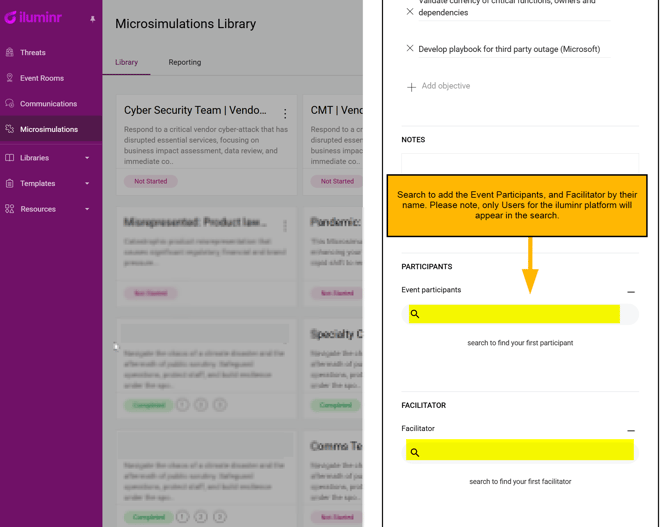Expand the Libraries sidebar menu
This screenshot has height=527, width=670.
click(87, 158)
